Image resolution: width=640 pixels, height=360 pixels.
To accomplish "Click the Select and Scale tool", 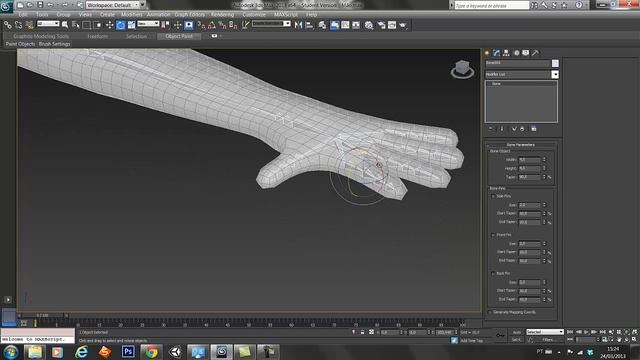I will tap(131, 25).
